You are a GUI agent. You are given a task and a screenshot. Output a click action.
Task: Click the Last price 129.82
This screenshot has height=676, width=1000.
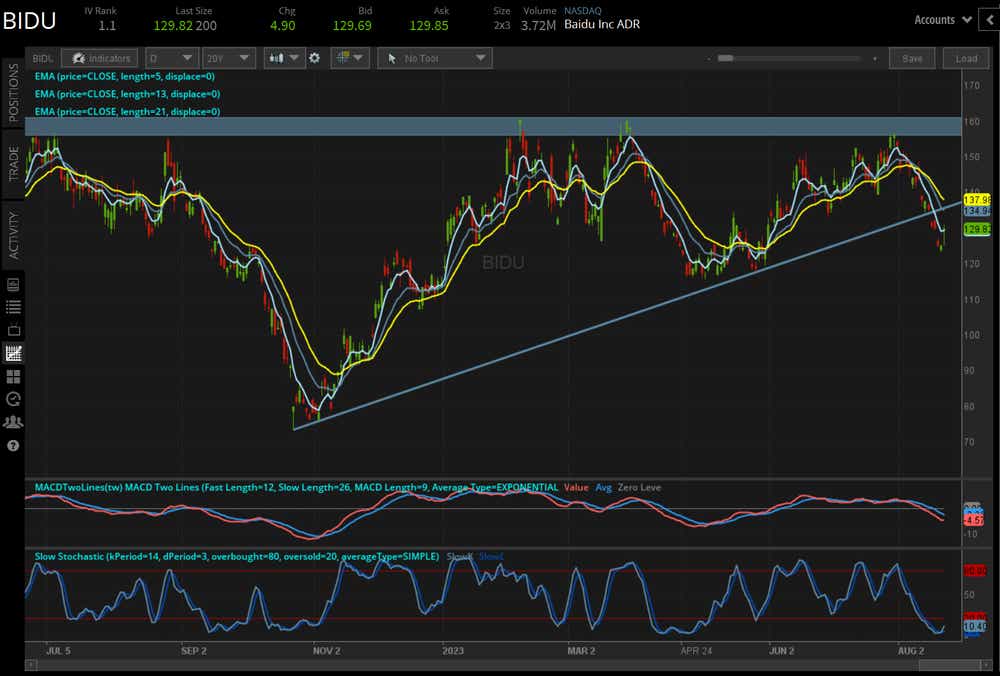click(173, 26)
